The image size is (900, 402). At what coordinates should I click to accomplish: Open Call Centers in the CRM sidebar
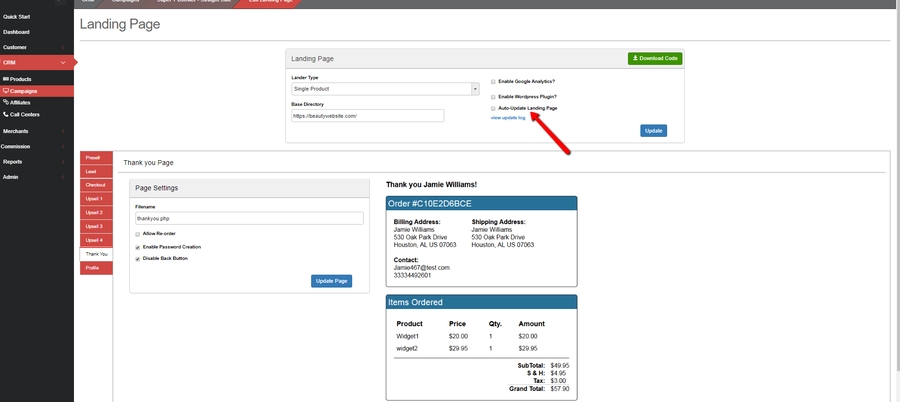point(24,114)
